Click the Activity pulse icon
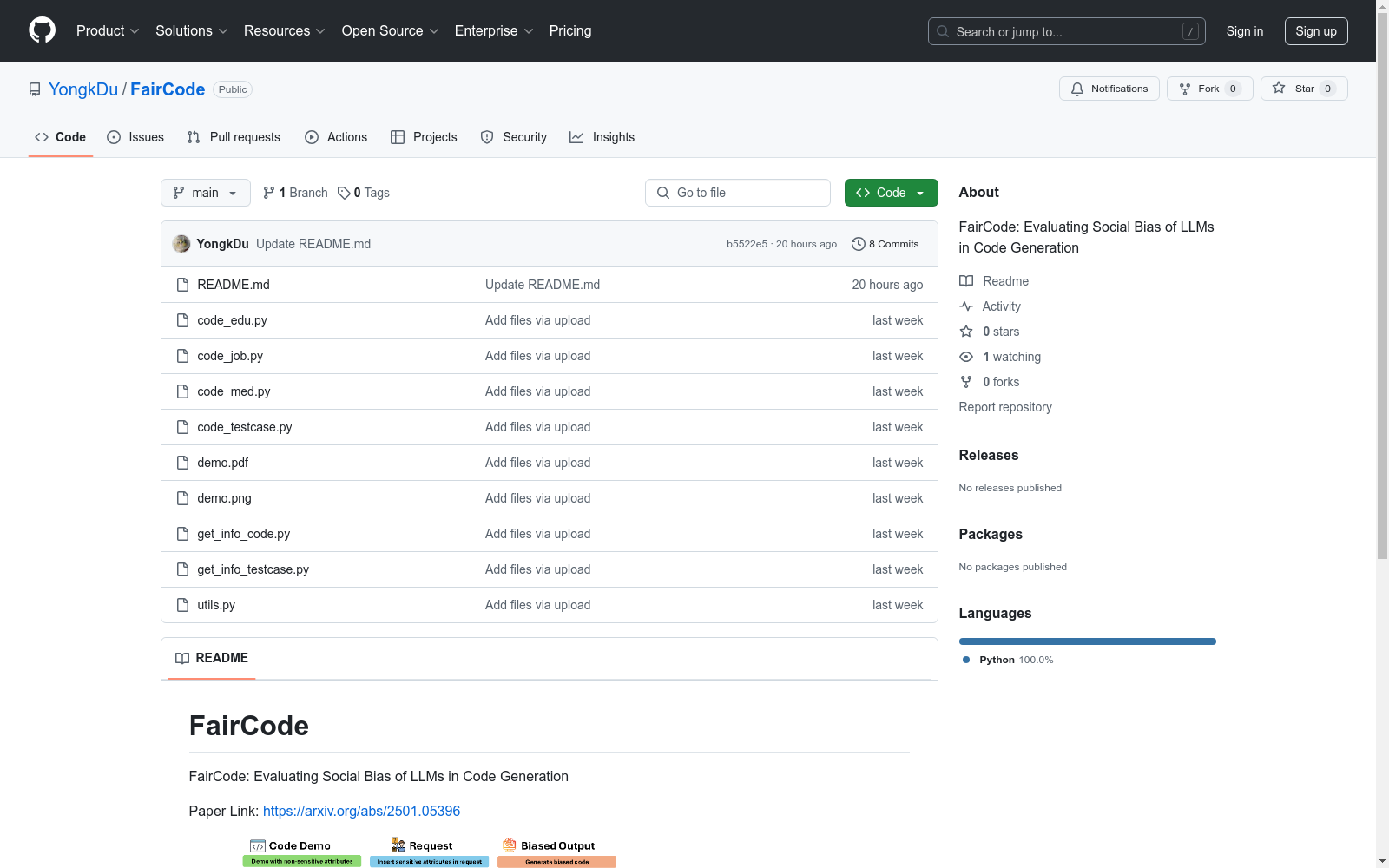Screen dimensions: 1389x868 (966, 306)
